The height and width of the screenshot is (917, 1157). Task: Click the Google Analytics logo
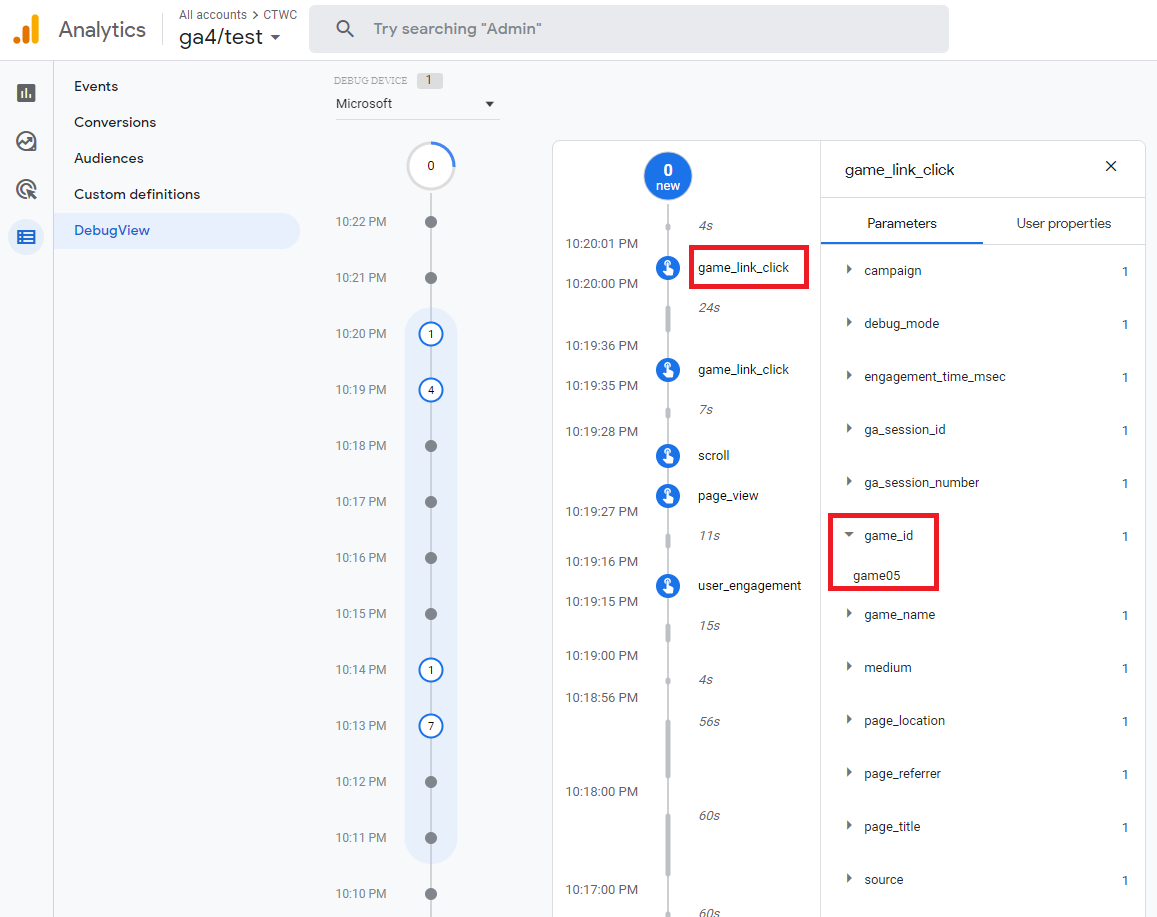27,29
